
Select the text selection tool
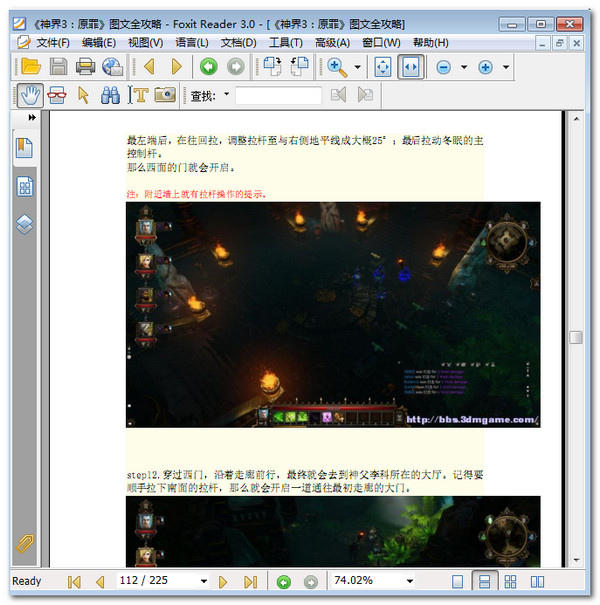pos(138,95)
